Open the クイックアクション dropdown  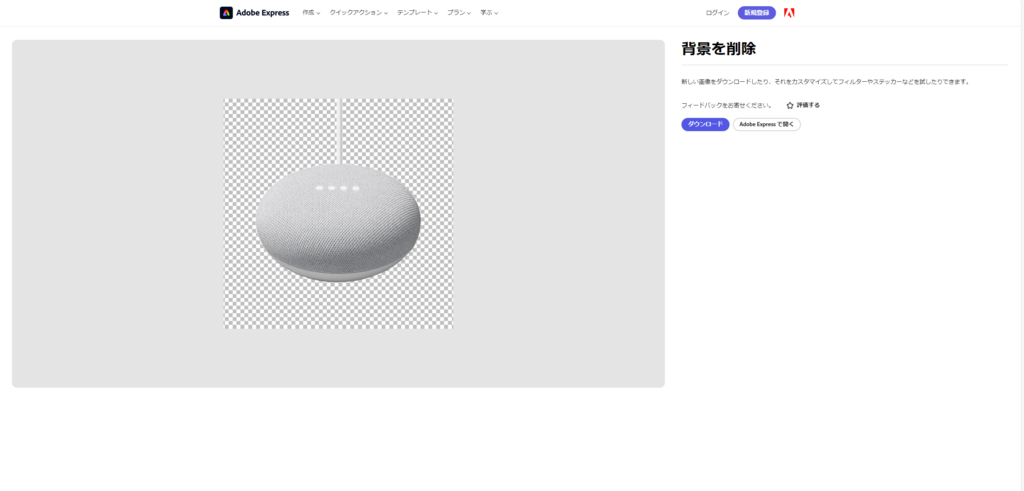point(358,13)
